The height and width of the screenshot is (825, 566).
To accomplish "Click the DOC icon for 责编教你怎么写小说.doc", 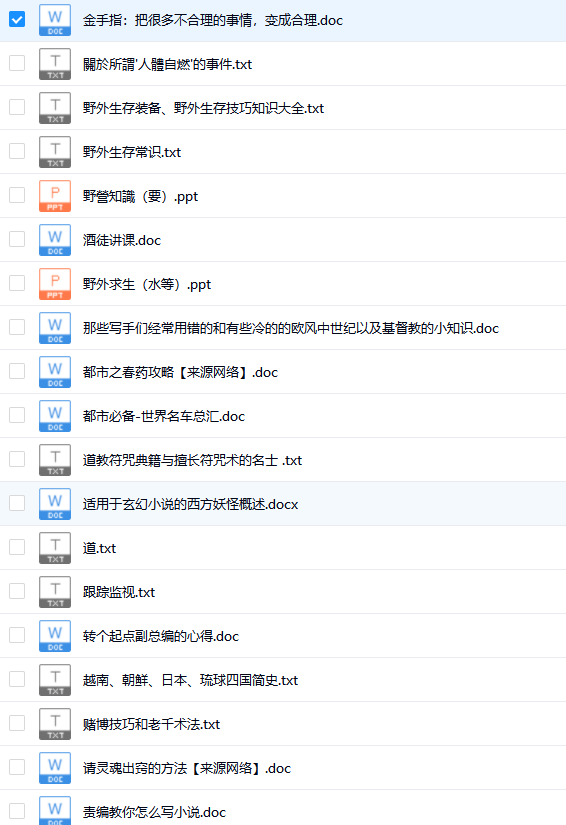I will [55, 811].
